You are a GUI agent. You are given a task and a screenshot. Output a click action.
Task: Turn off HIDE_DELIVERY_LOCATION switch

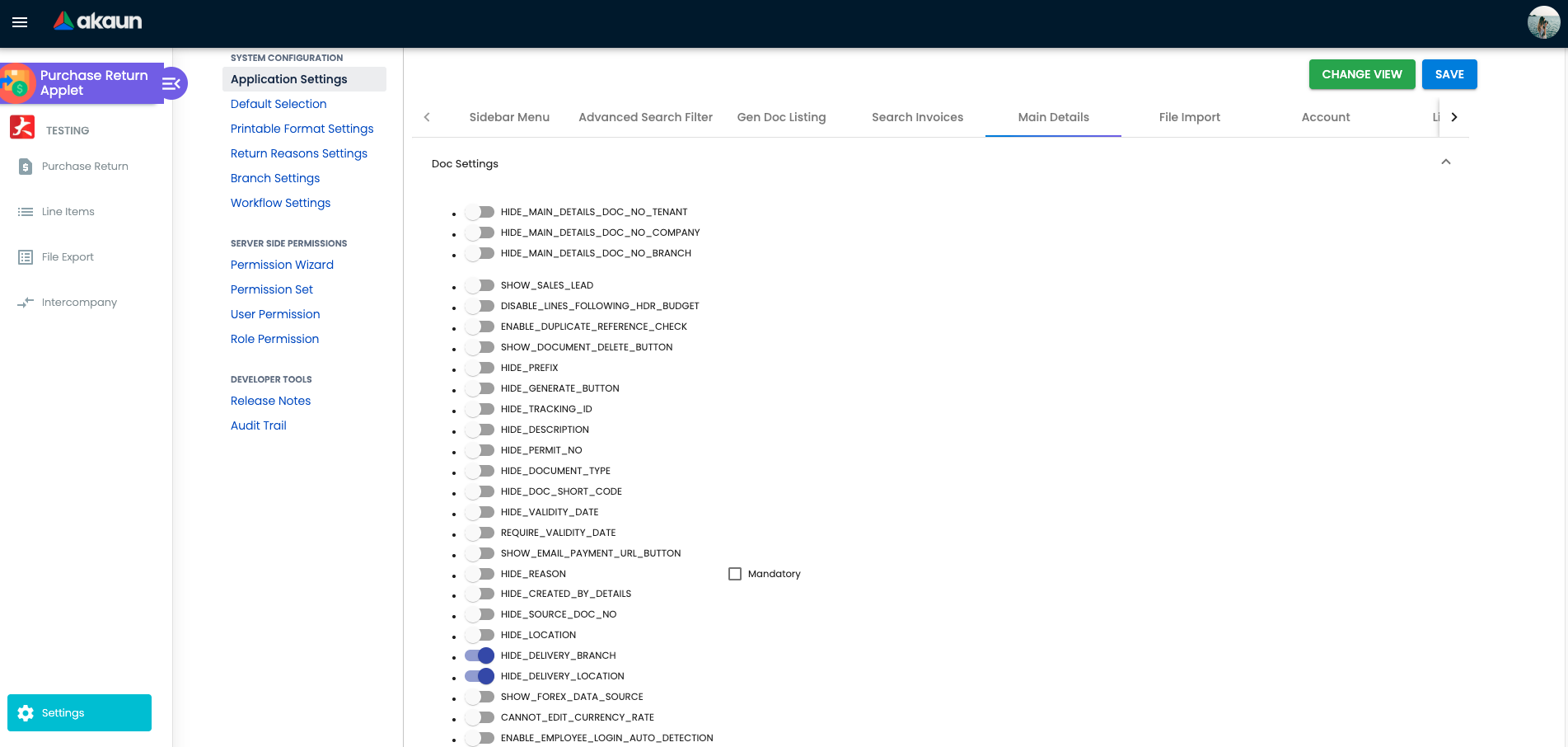click(480, 676)
